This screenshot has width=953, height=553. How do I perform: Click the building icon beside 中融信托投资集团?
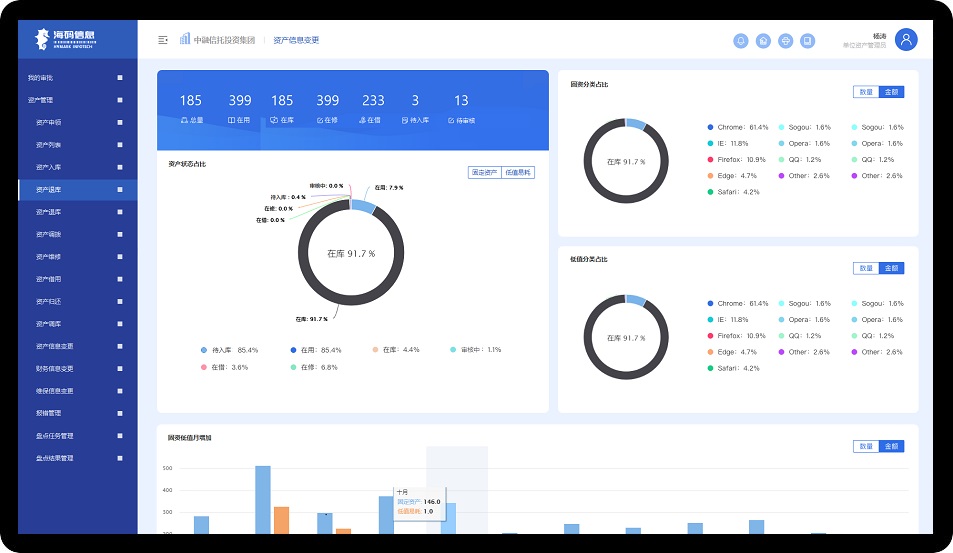point(185,40)
